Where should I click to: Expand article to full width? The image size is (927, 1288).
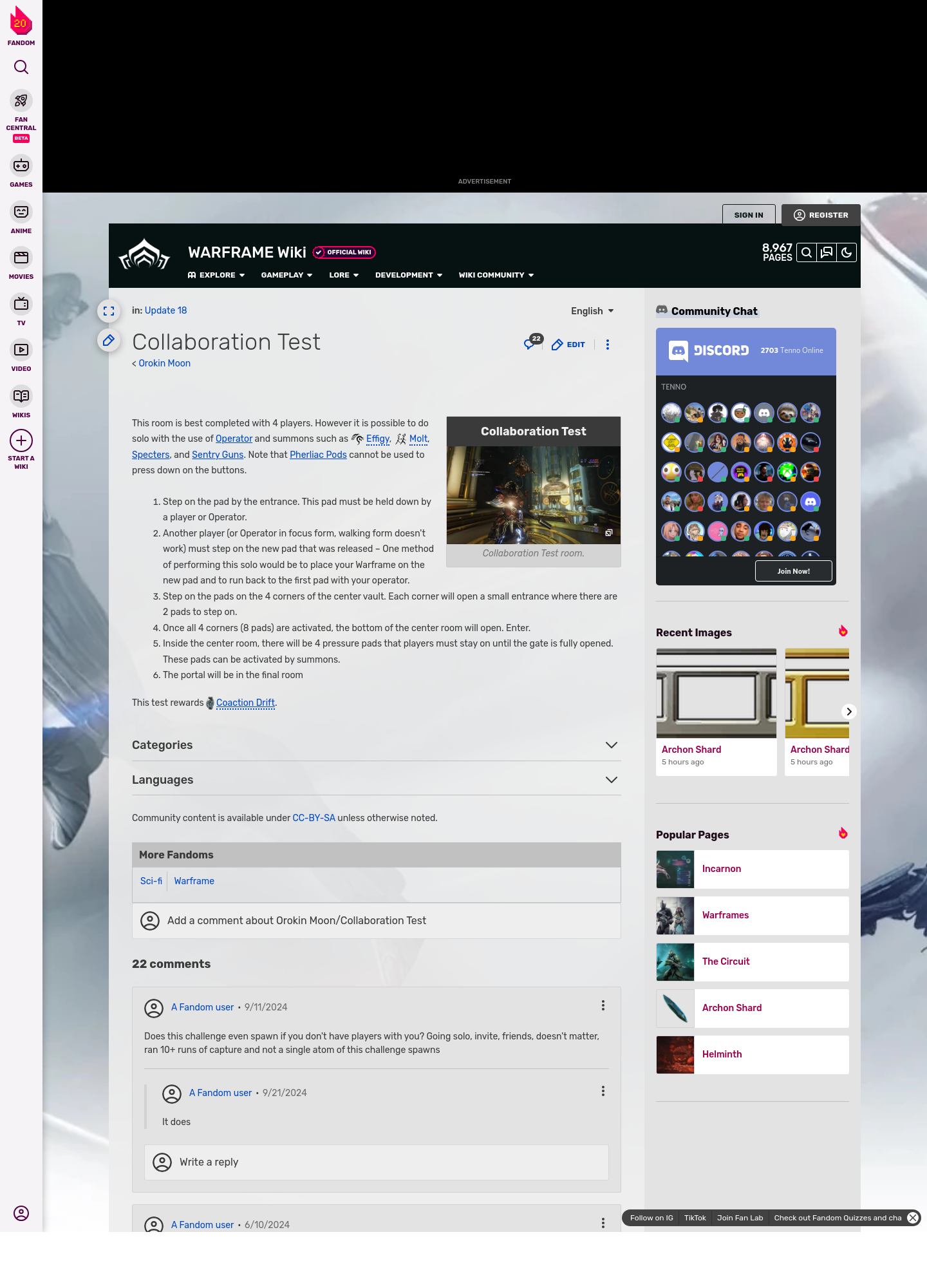click(x=109, y=311)
